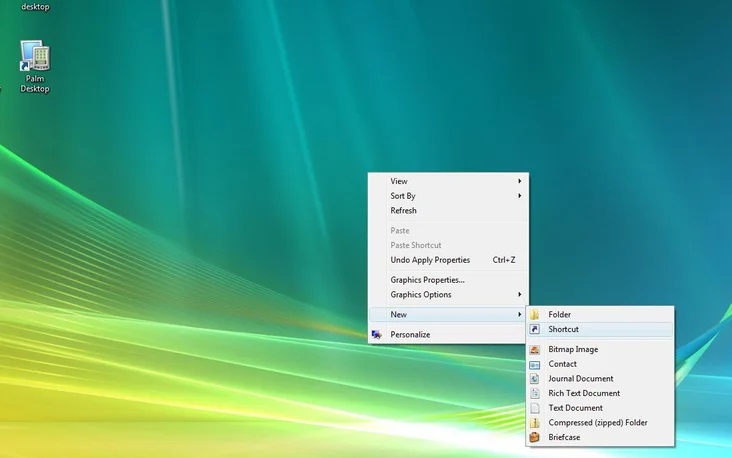Click the Contact card icon
This screenshot has width=732, height=458.
[x=535, y=364]
